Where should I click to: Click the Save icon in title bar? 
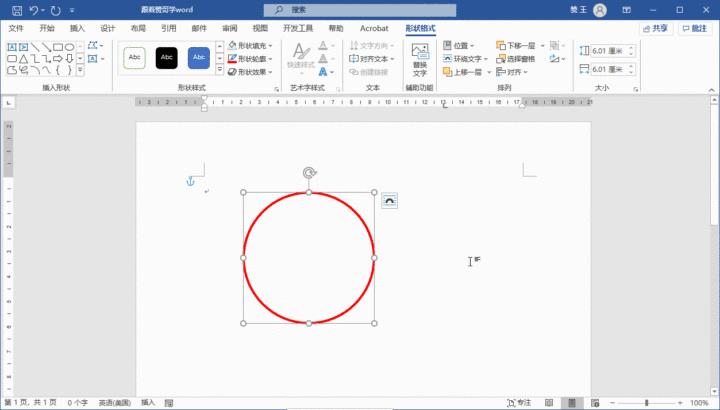pyautogui.click(x=17, y=10)
